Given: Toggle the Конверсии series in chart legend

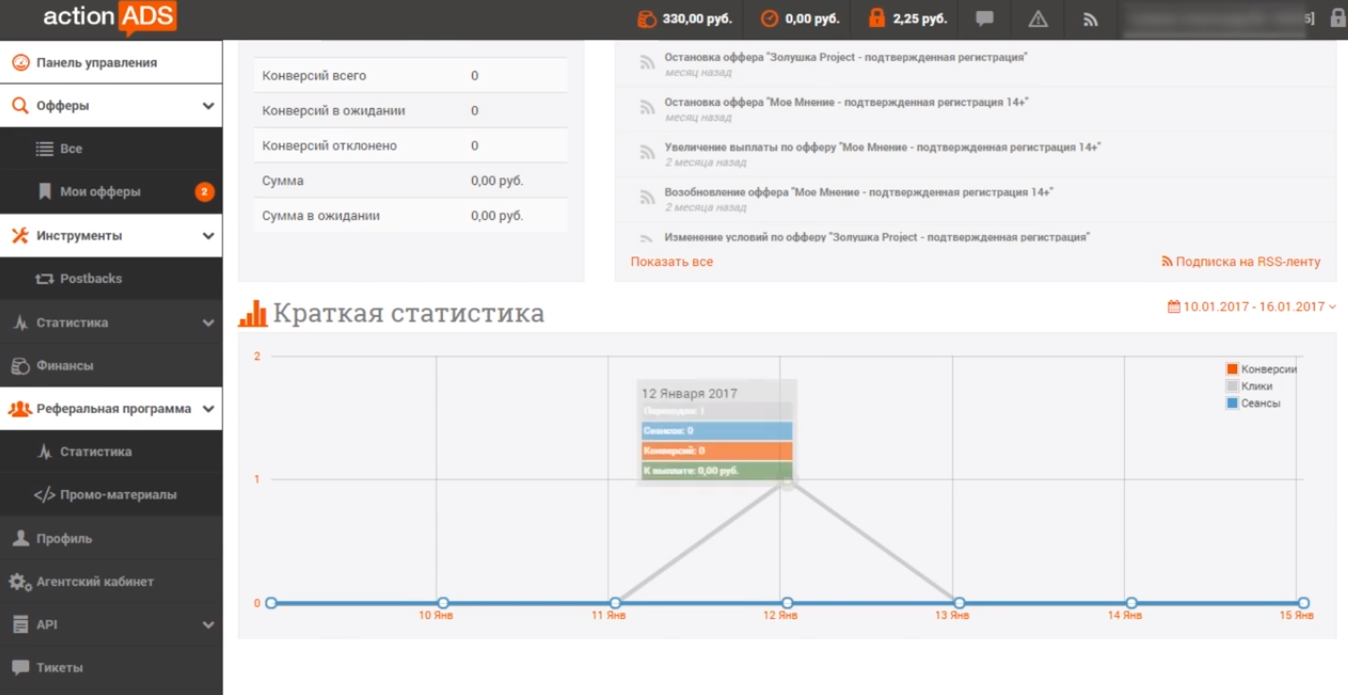Looking at the screenshot, I should 1232,369.
